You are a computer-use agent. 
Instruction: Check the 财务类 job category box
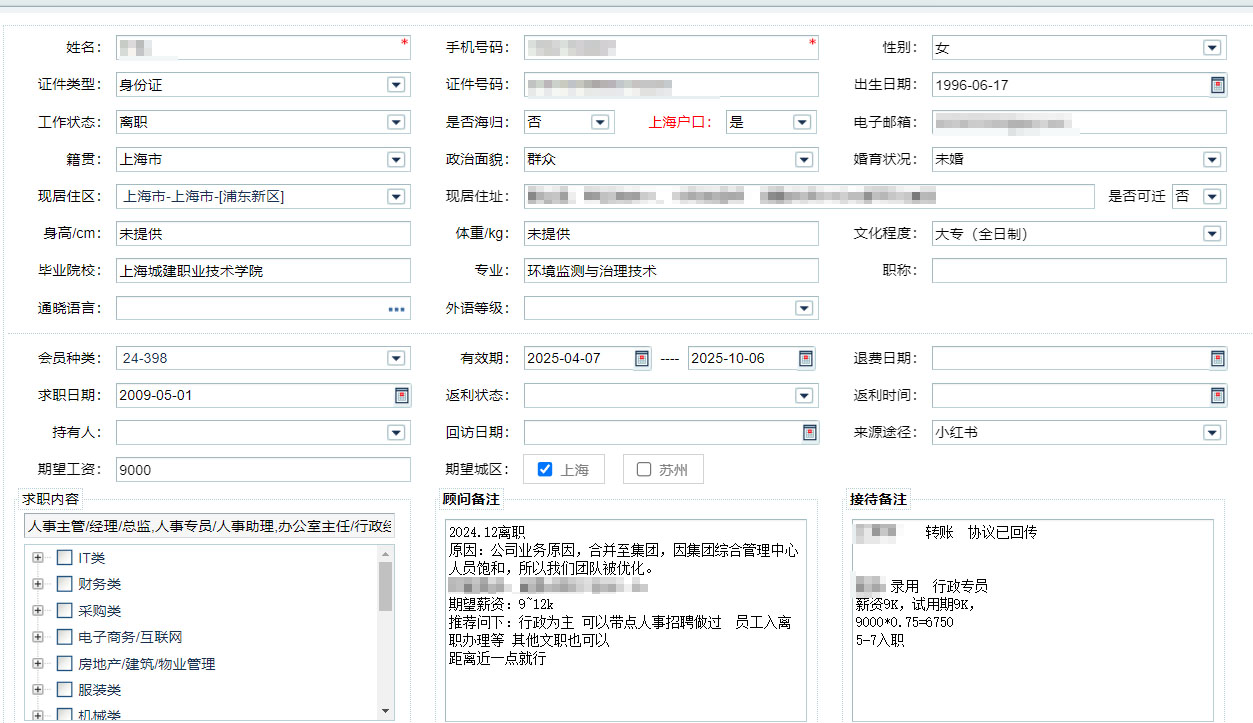pos(65,584)
